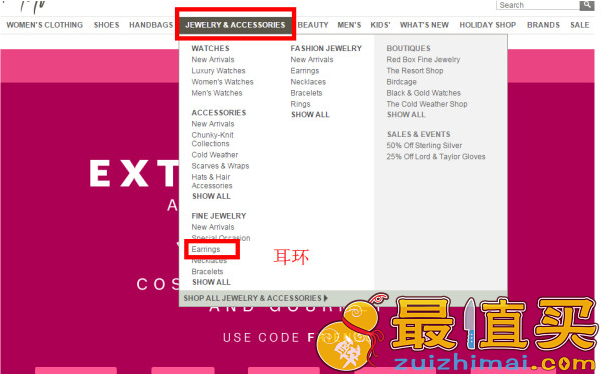602x374 pixels.
Task: Open Scarves & Wraps link
Action: (220, 166)
